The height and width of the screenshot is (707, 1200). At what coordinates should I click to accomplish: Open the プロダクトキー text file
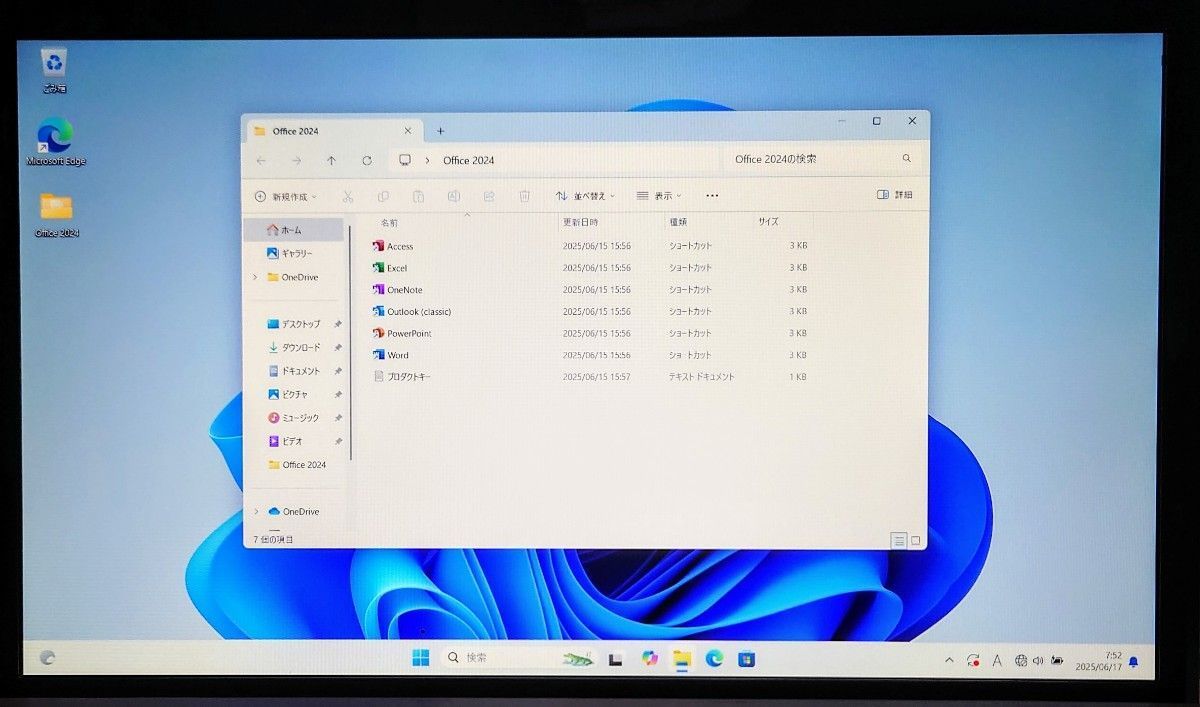pyautogui.click(x=405, y=376)
